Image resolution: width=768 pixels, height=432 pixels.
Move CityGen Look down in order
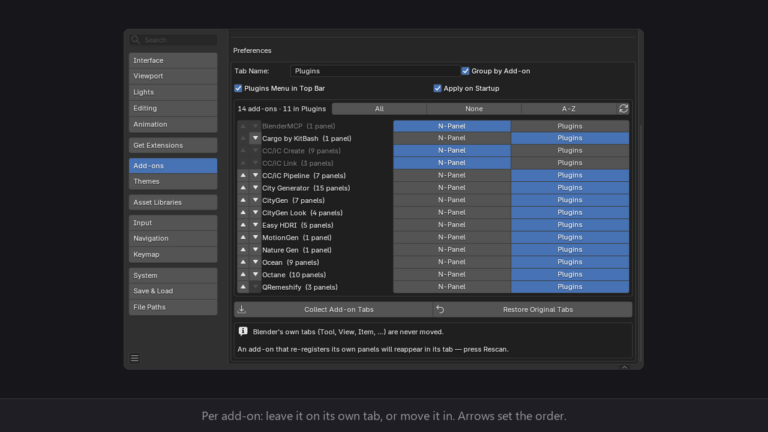pos(255,213)
